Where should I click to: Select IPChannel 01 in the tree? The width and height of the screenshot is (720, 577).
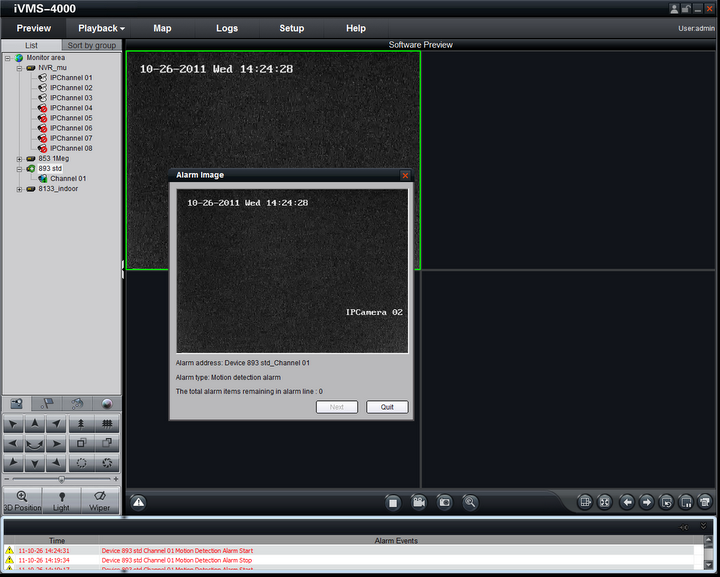(x=71, y=78)
